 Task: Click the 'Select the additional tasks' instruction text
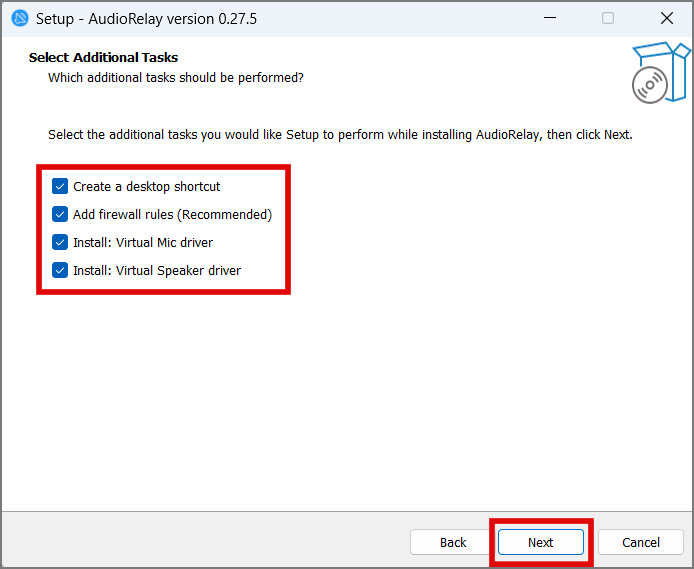tap(340, 135)
